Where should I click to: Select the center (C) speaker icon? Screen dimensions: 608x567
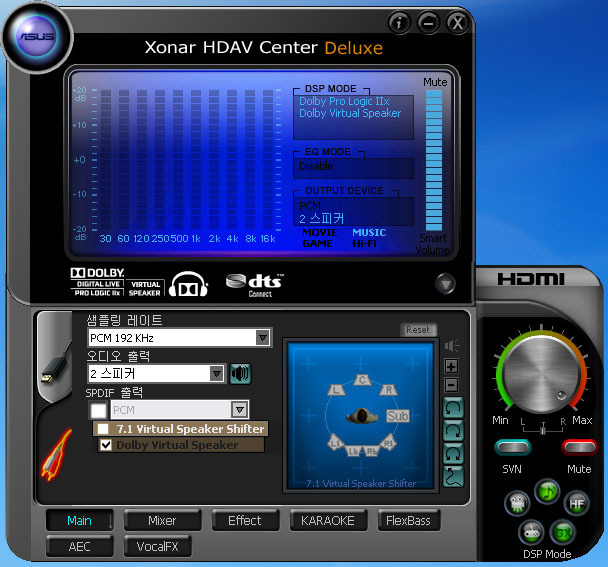point(362,380)
